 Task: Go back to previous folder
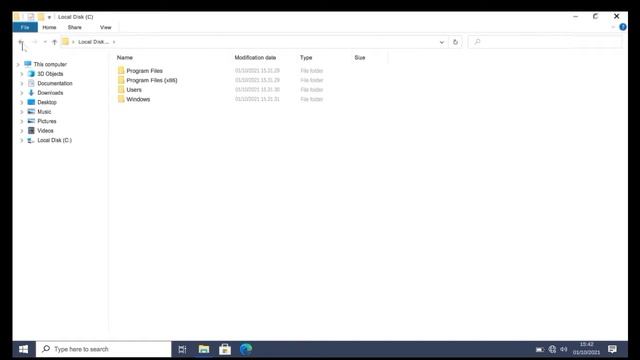click(x=21, y=42)
